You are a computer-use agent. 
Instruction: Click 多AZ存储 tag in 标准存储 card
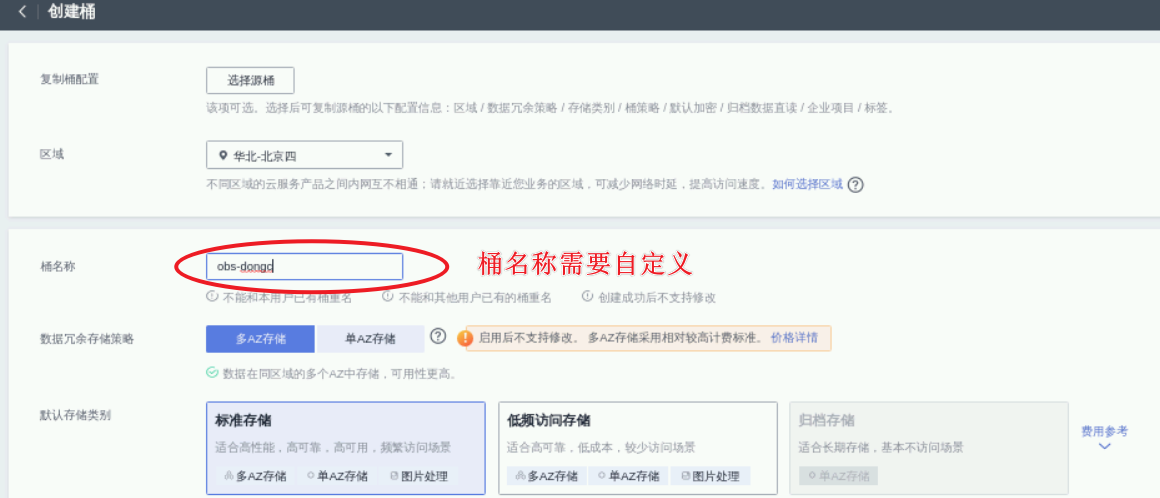click(x=255, y=476)
